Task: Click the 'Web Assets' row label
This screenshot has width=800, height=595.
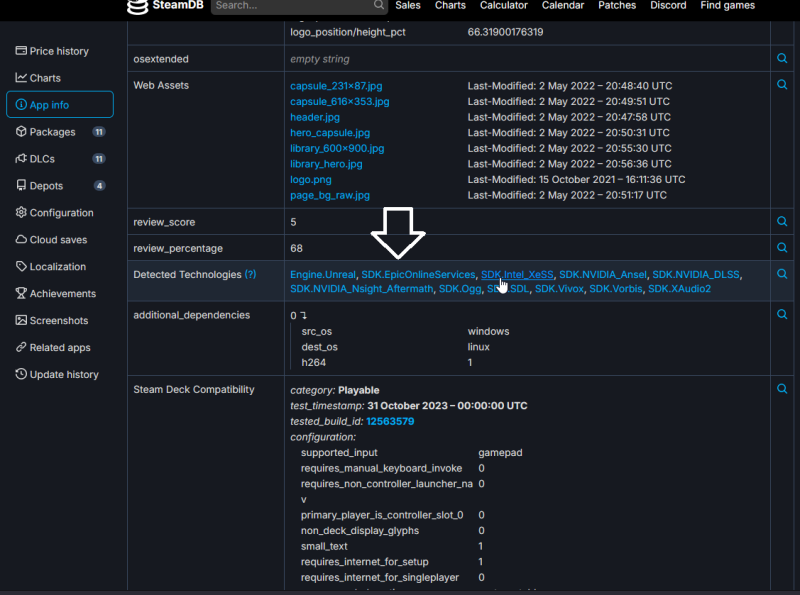Action: click(x=161, y=85)
